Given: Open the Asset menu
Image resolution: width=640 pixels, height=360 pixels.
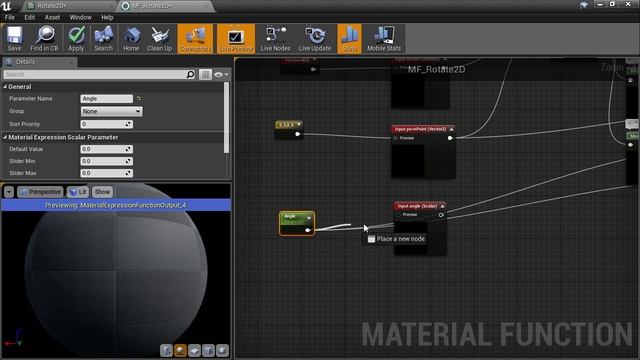Looking at the screenshot, I should click(x=52, y=17).
